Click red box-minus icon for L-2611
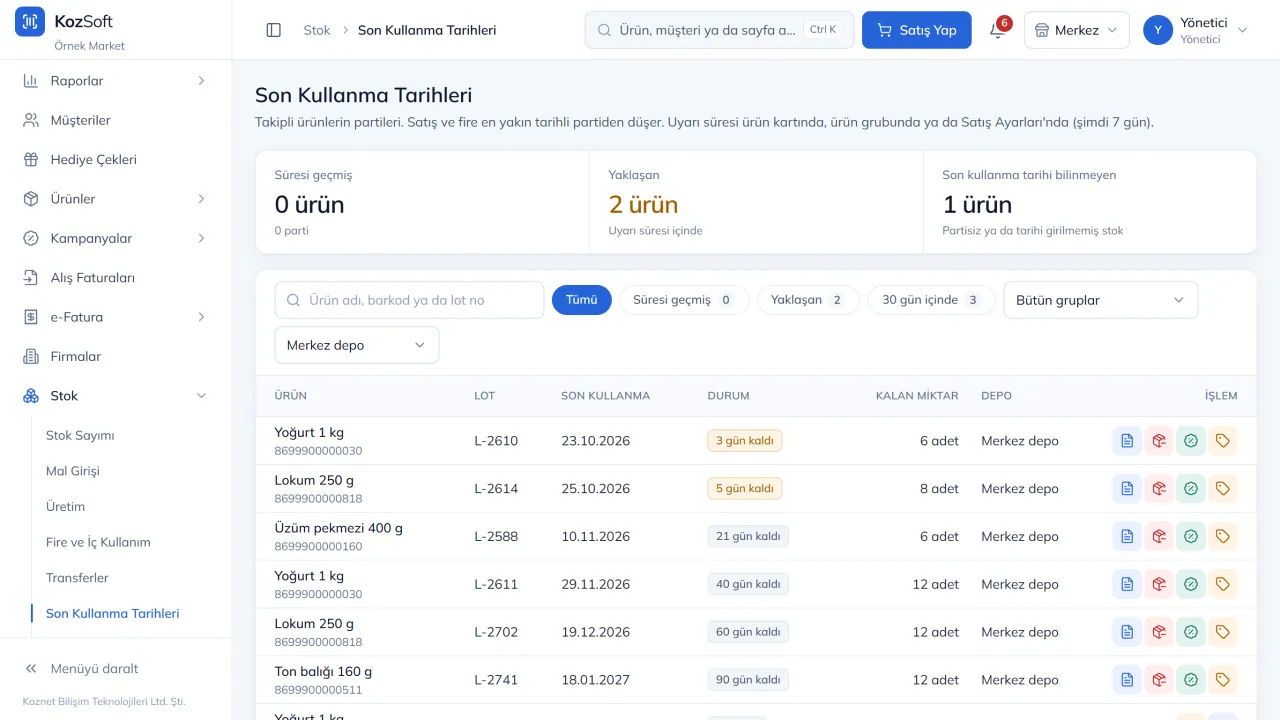Viewport: 1280px width, 720px height. 1159,585
